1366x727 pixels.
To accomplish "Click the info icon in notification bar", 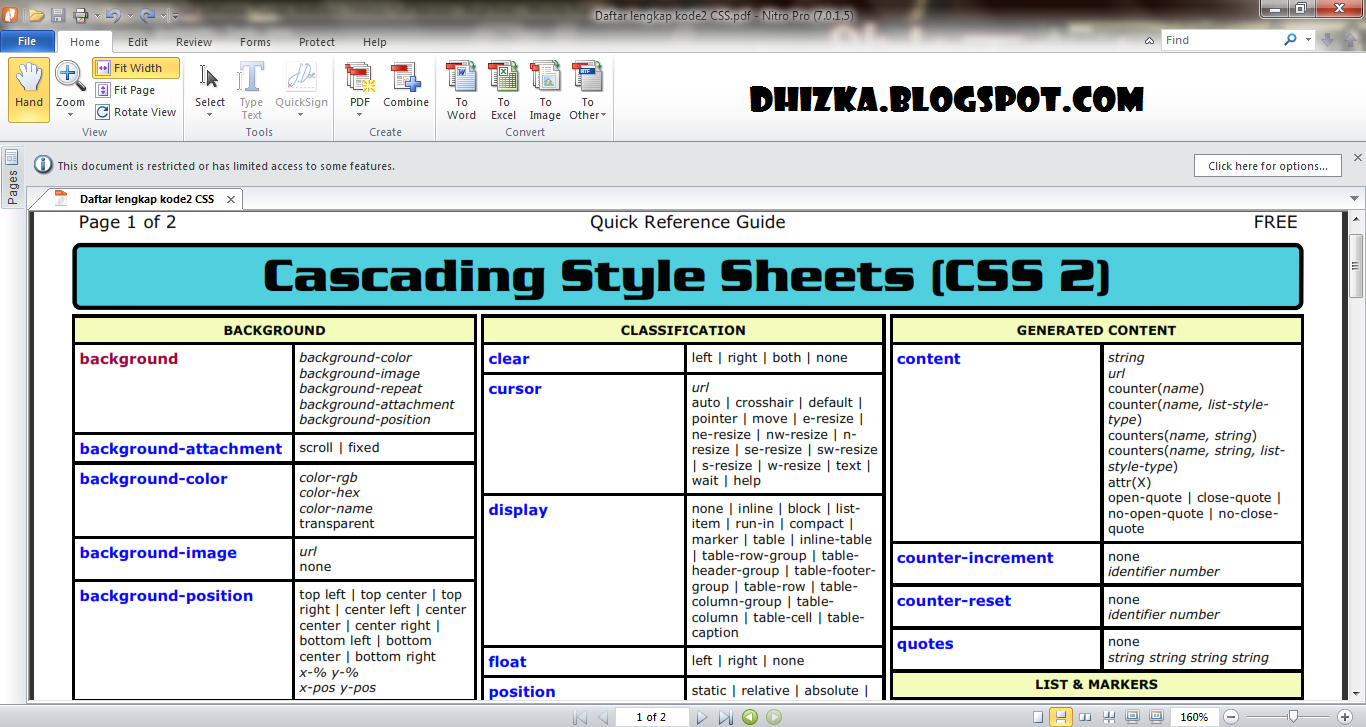I will 43,165.
